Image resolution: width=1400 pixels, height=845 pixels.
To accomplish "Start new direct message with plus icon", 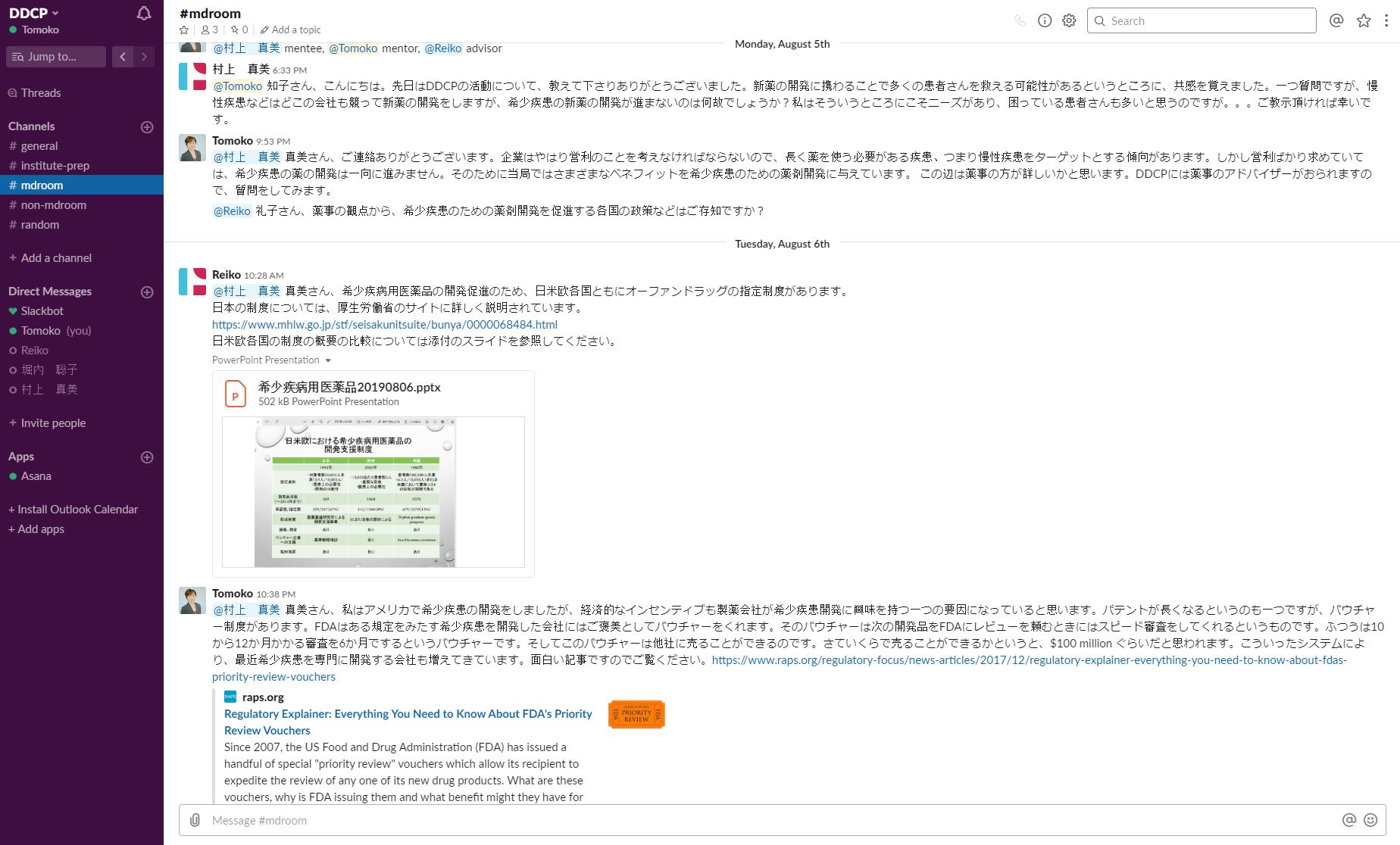I will coord(147,292).
